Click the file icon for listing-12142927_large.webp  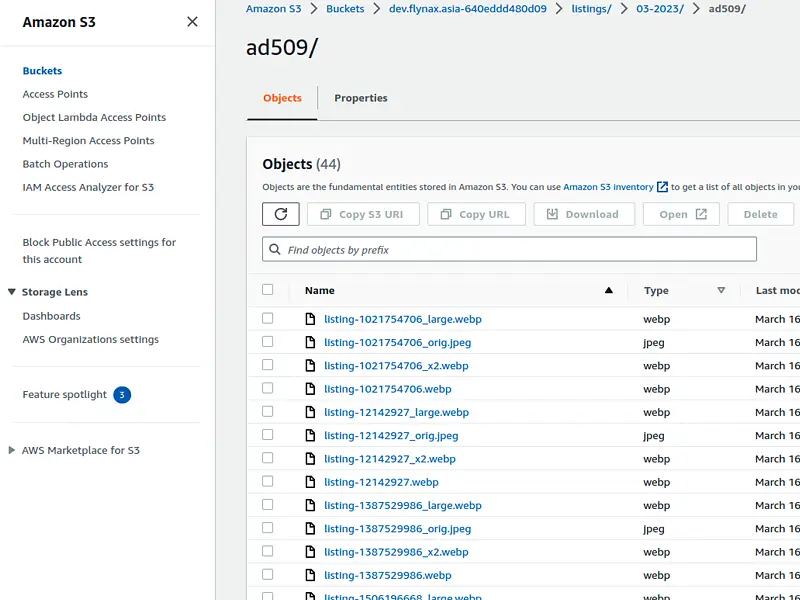(x=310, y=412)
